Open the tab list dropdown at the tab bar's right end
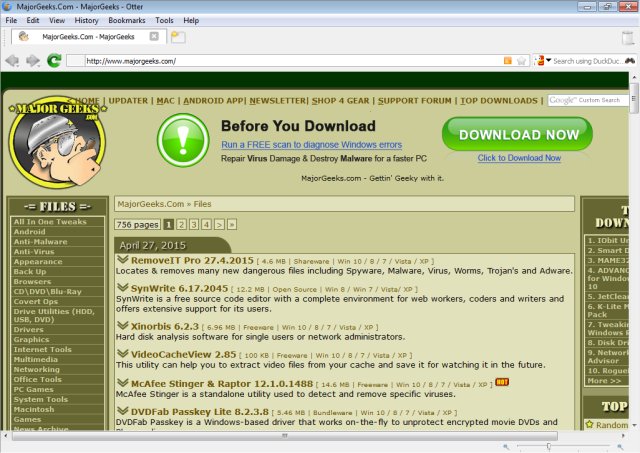Screen dimensions: 640x453 (x=630, y=37)
